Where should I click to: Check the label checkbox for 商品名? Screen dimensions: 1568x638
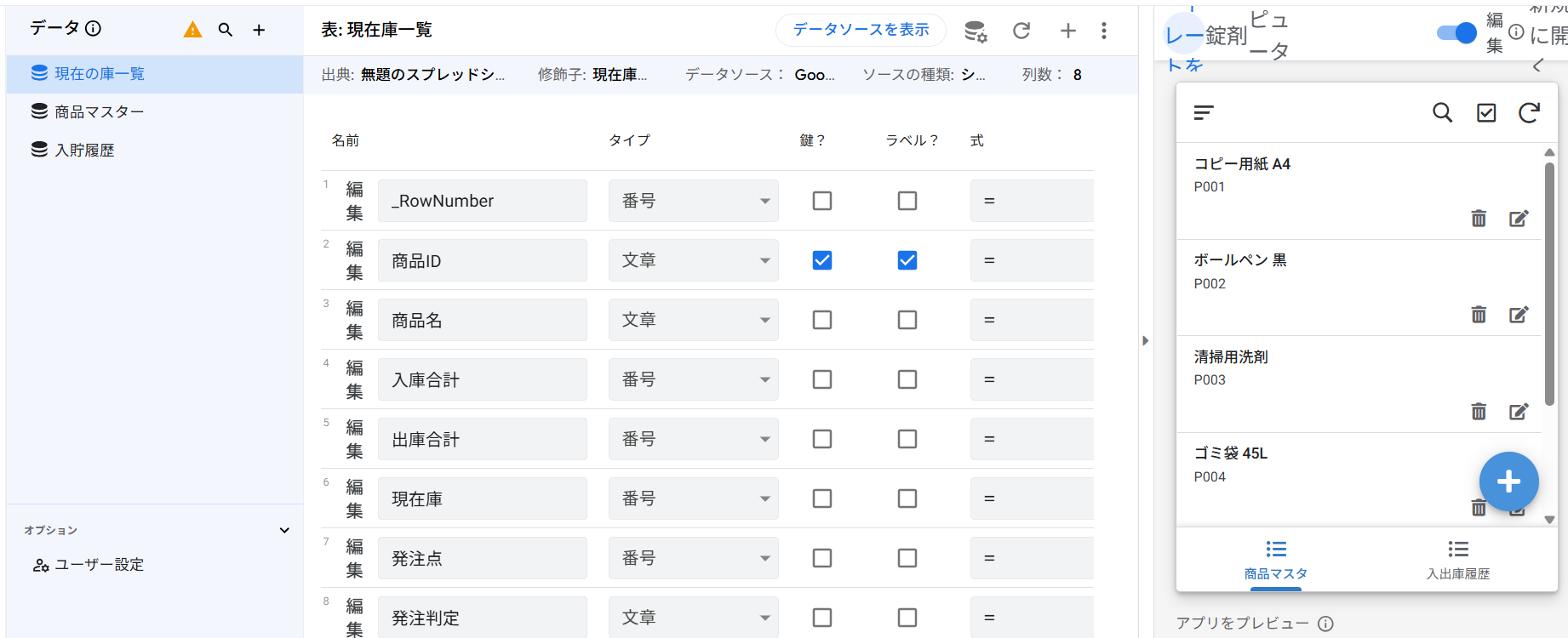pos(907,320)
